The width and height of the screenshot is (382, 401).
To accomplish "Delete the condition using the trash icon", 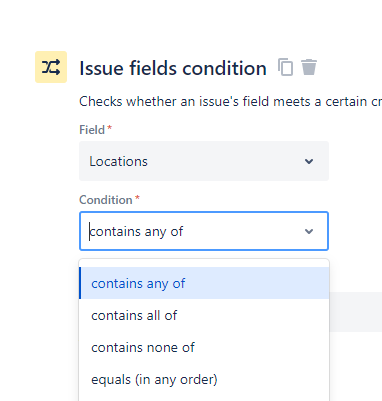I will [309, 67].
